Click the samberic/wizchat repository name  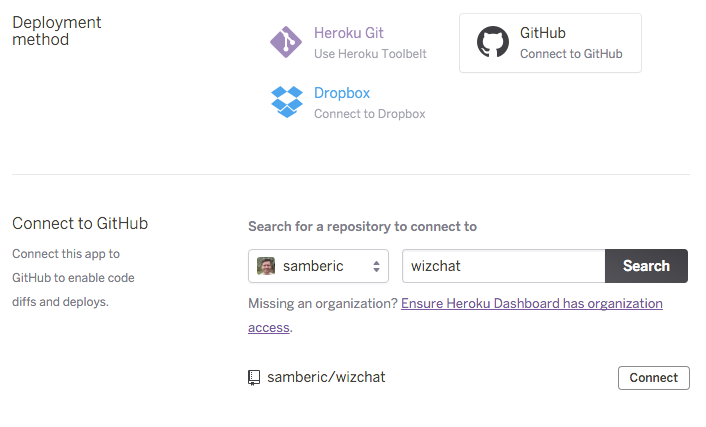[326, 377]
